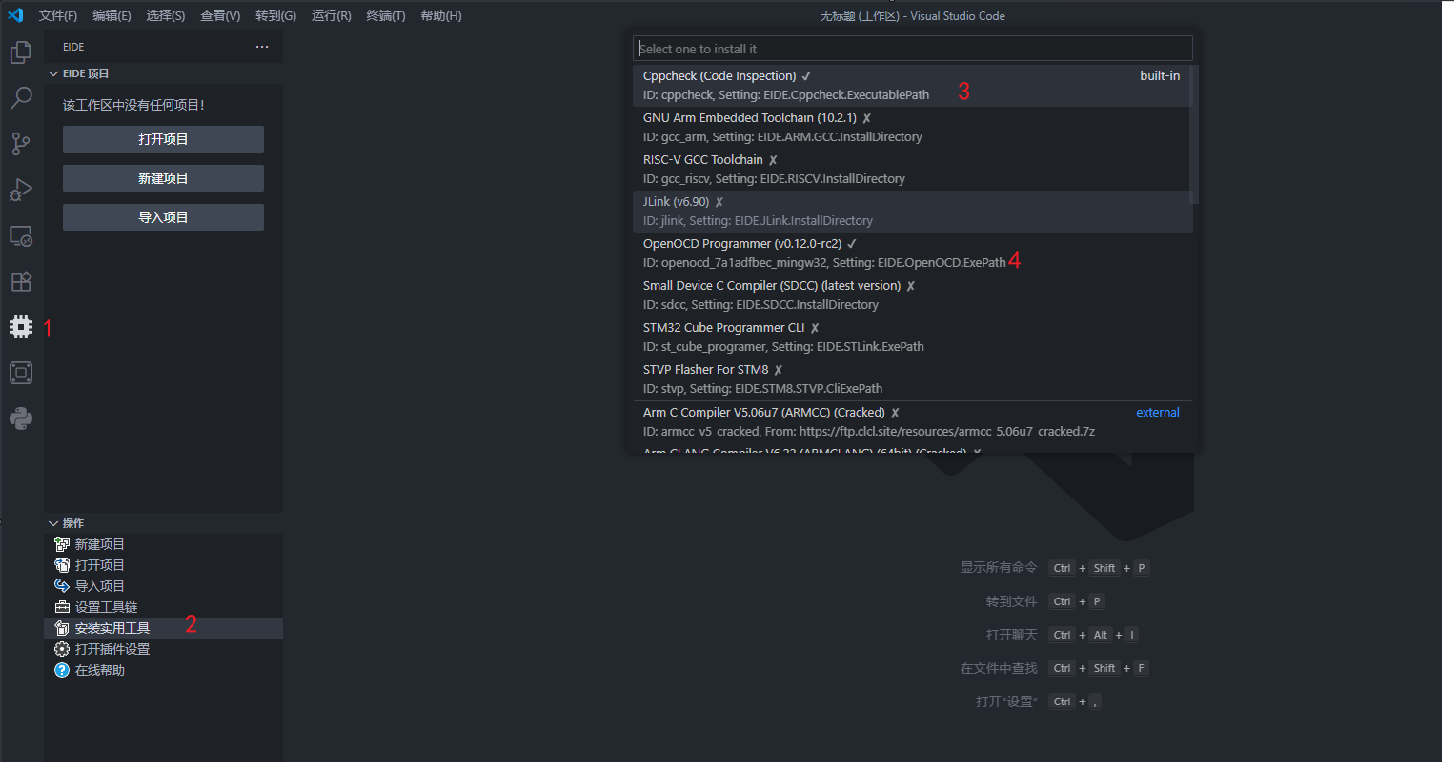Choose Small Device C Compiler (SDCC) entry
Screen dimensions: 1454x762
(x=913, y=296)
